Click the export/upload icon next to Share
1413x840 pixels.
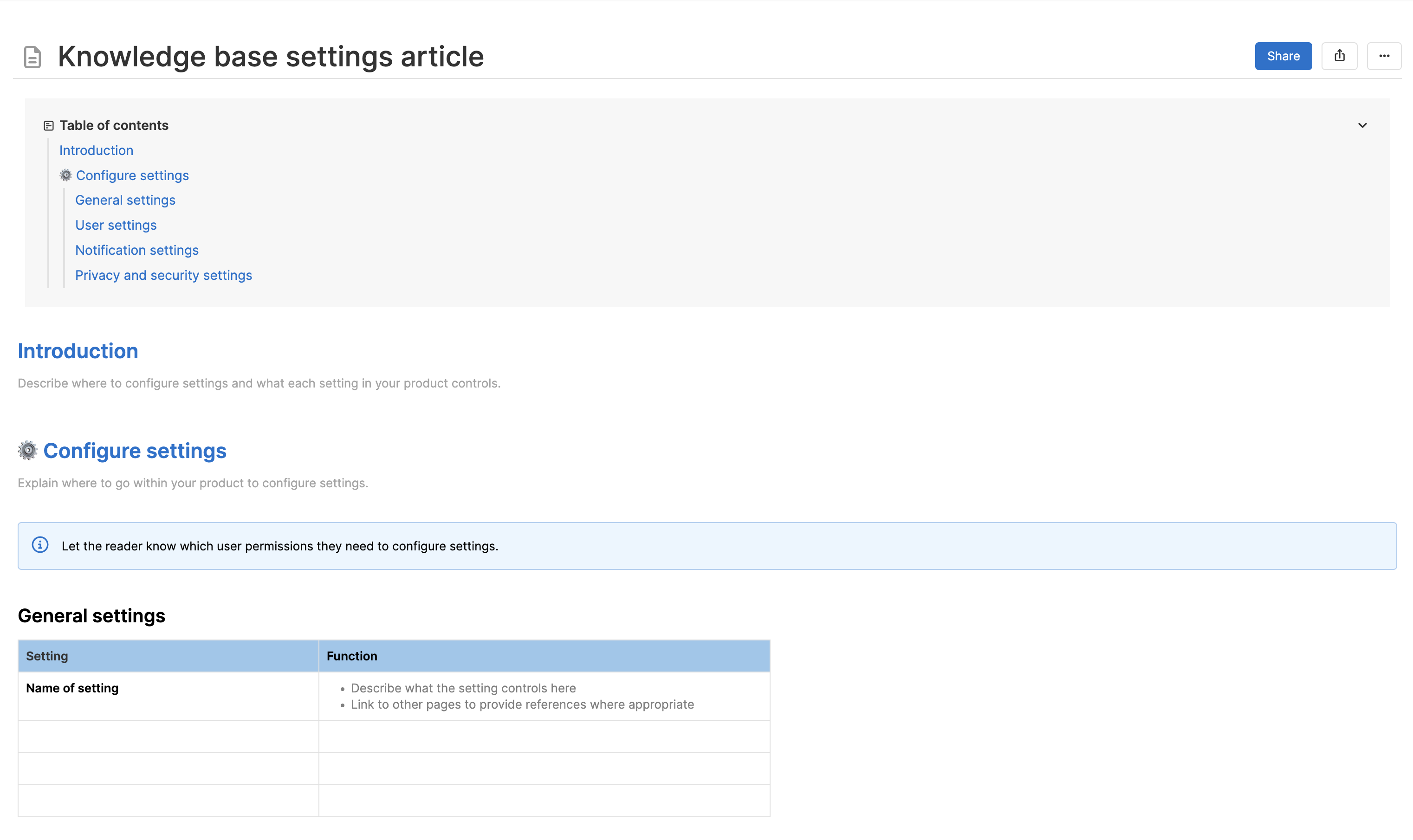click(1340, 56)
